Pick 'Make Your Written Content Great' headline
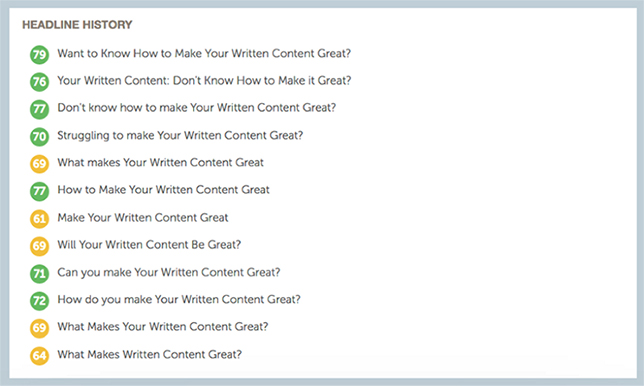 coord(143,218)
